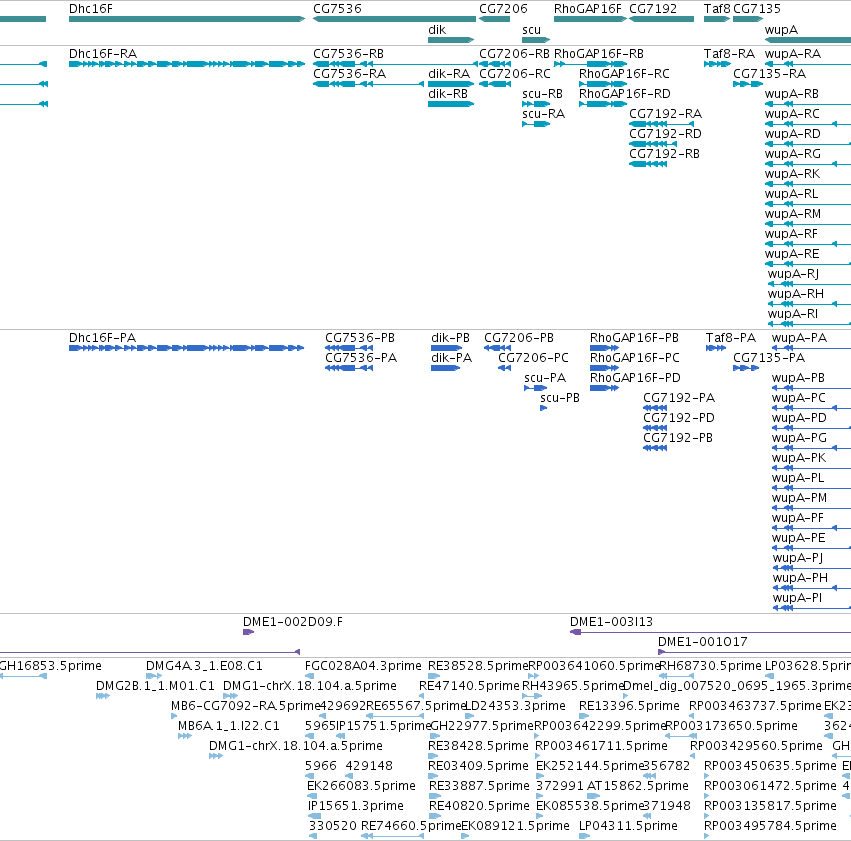
Task: Click transcript CG7206-RB
Action: [x=515, y=54]
